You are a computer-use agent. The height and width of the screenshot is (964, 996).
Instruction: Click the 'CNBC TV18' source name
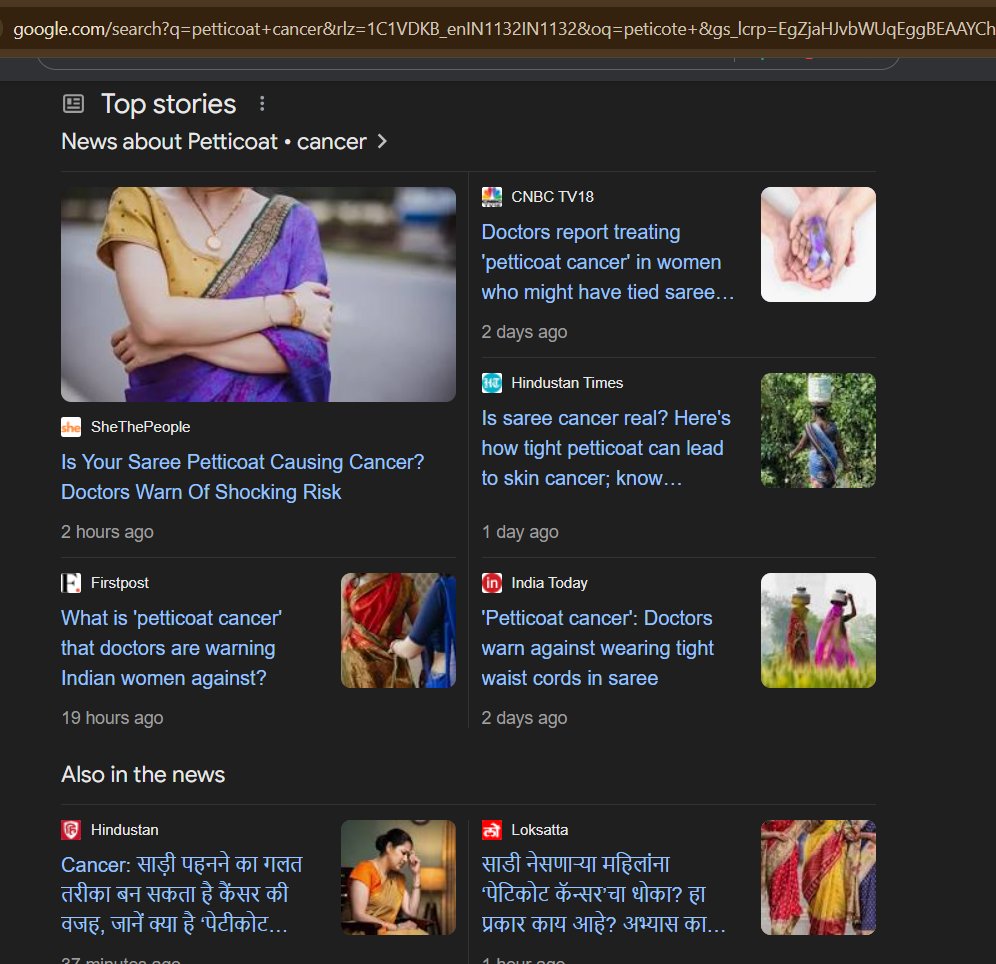click(x=553, y=197)
